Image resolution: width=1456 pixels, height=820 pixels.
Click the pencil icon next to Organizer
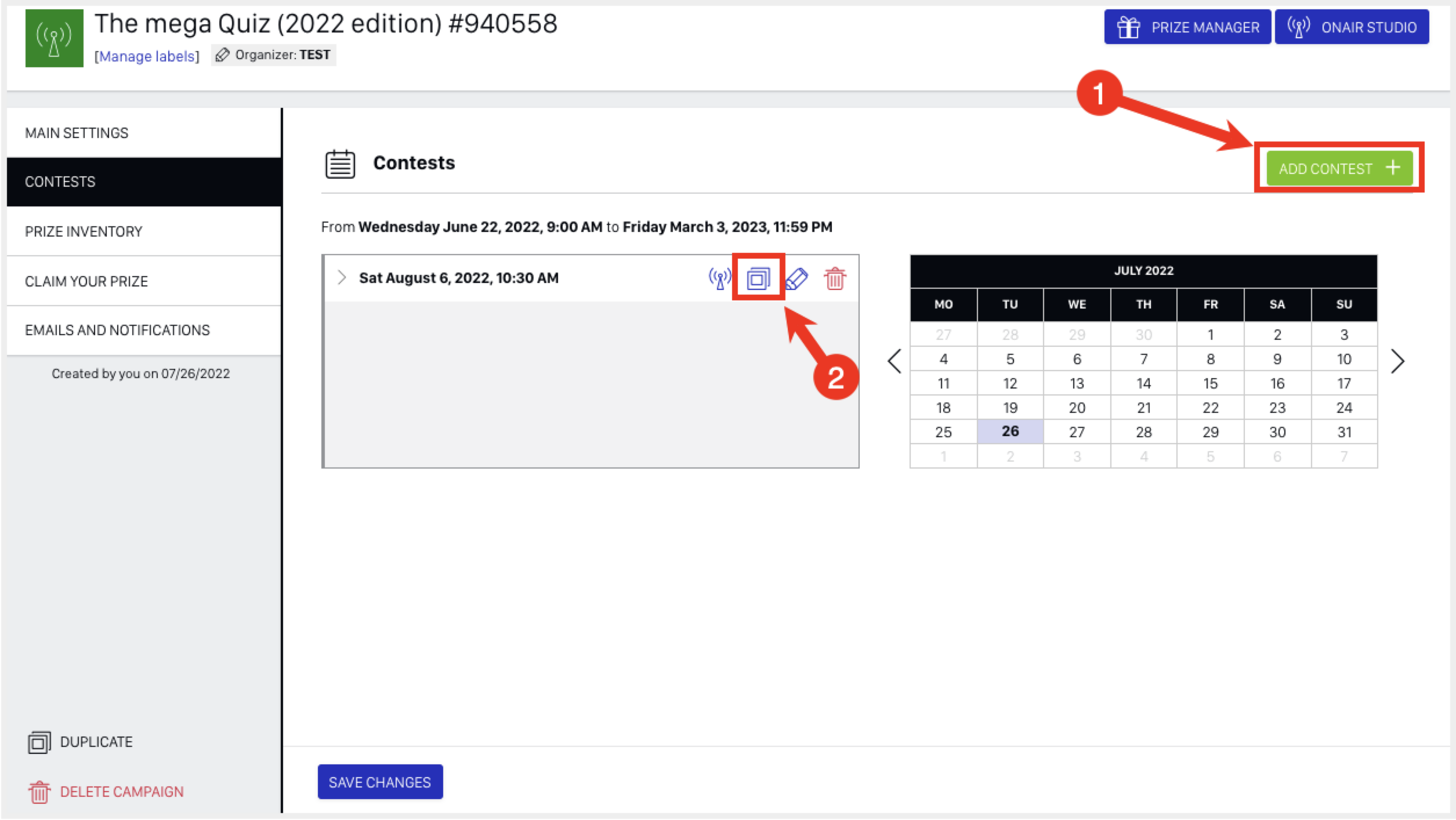pos(222,55)
